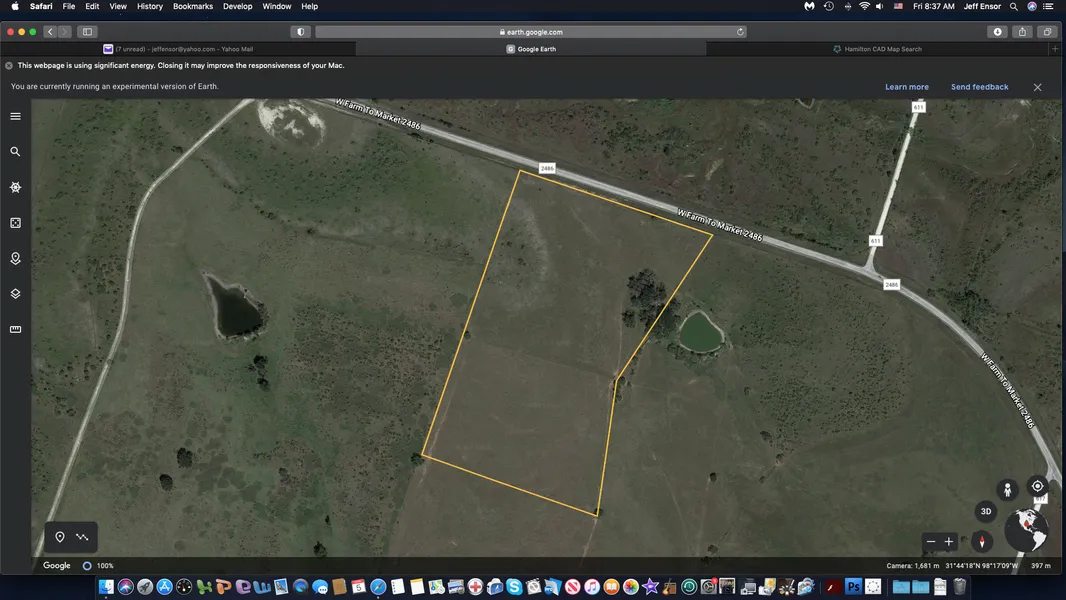
Task: Click the I'm Feeling Lucky dice icon
Action: (15, 223)
